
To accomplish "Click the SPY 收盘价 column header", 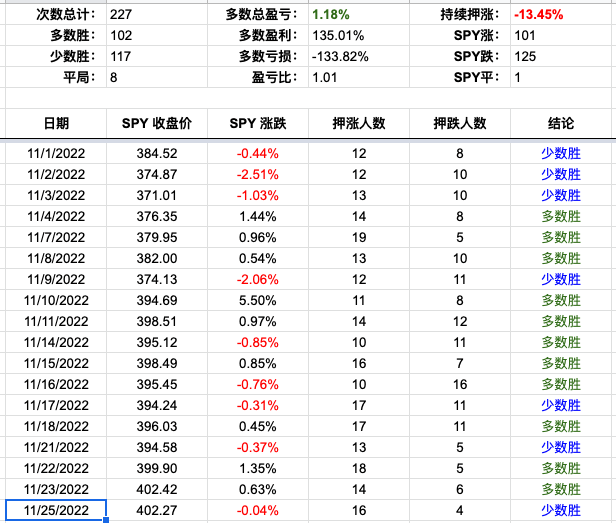I will [157, 123].
